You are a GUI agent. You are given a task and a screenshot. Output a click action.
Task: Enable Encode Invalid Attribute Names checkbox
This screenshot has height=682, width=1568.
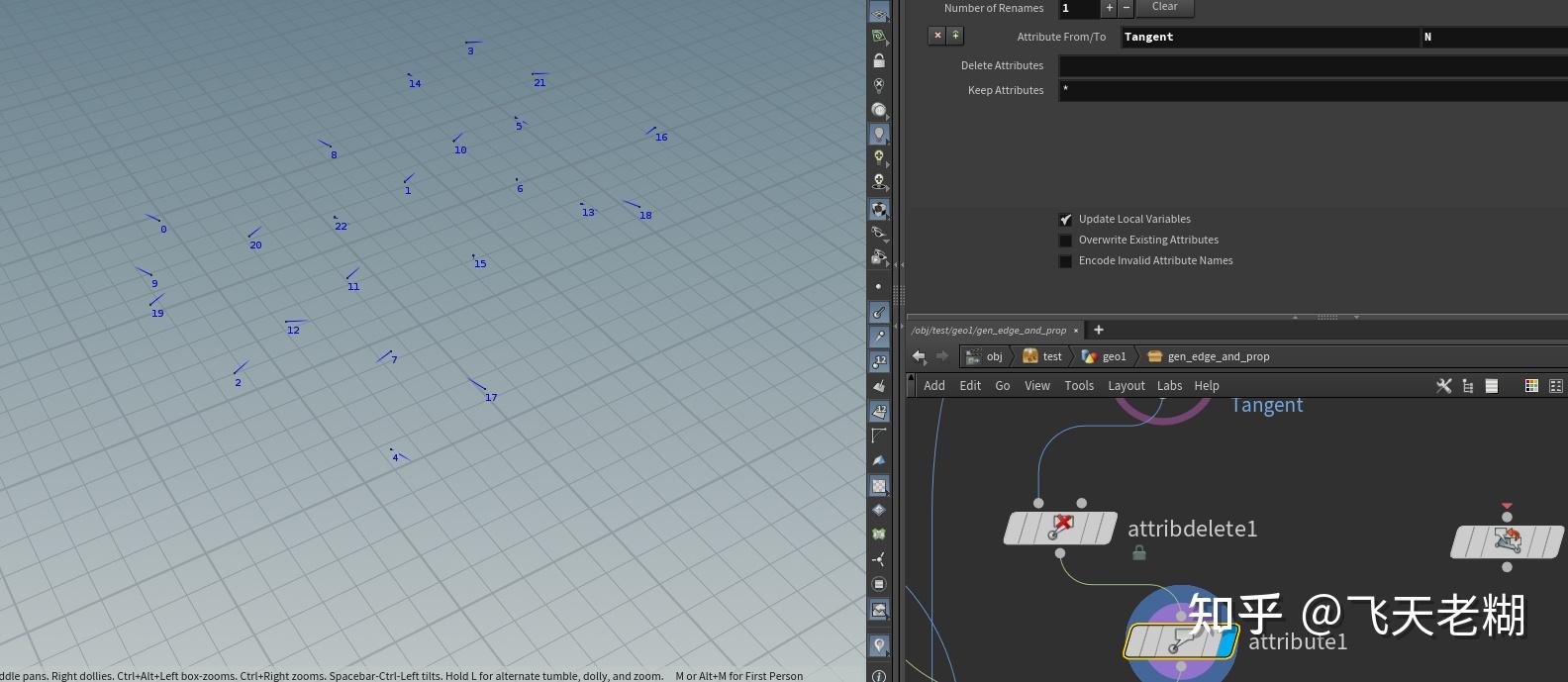1065,261
